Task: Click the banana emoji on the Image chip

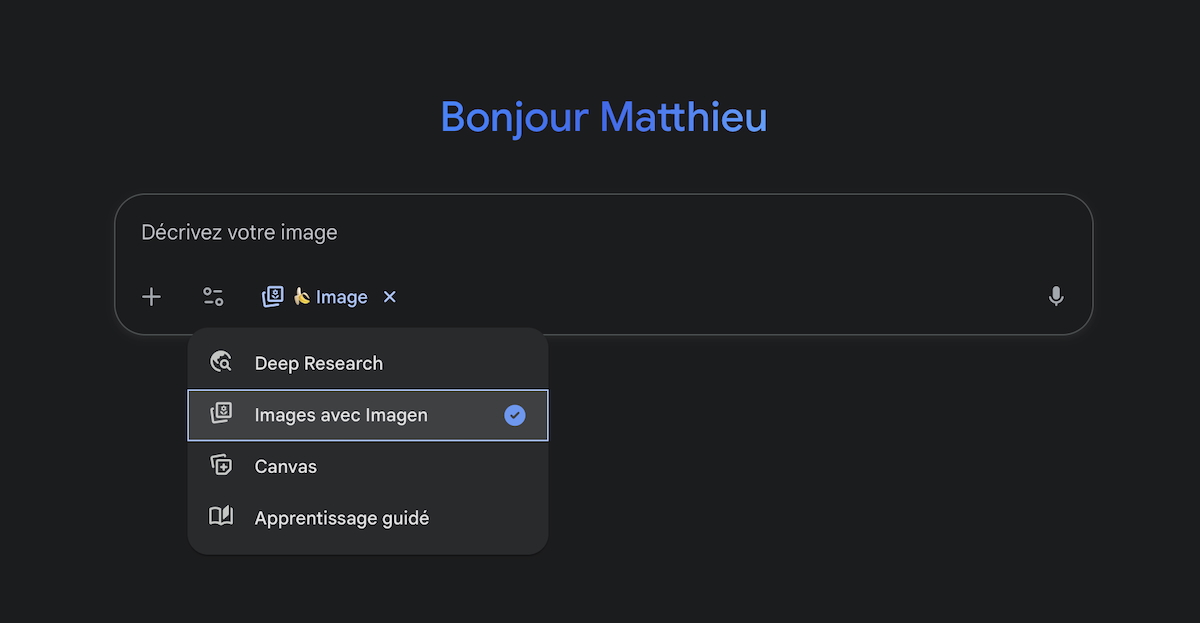Action: 301,296
